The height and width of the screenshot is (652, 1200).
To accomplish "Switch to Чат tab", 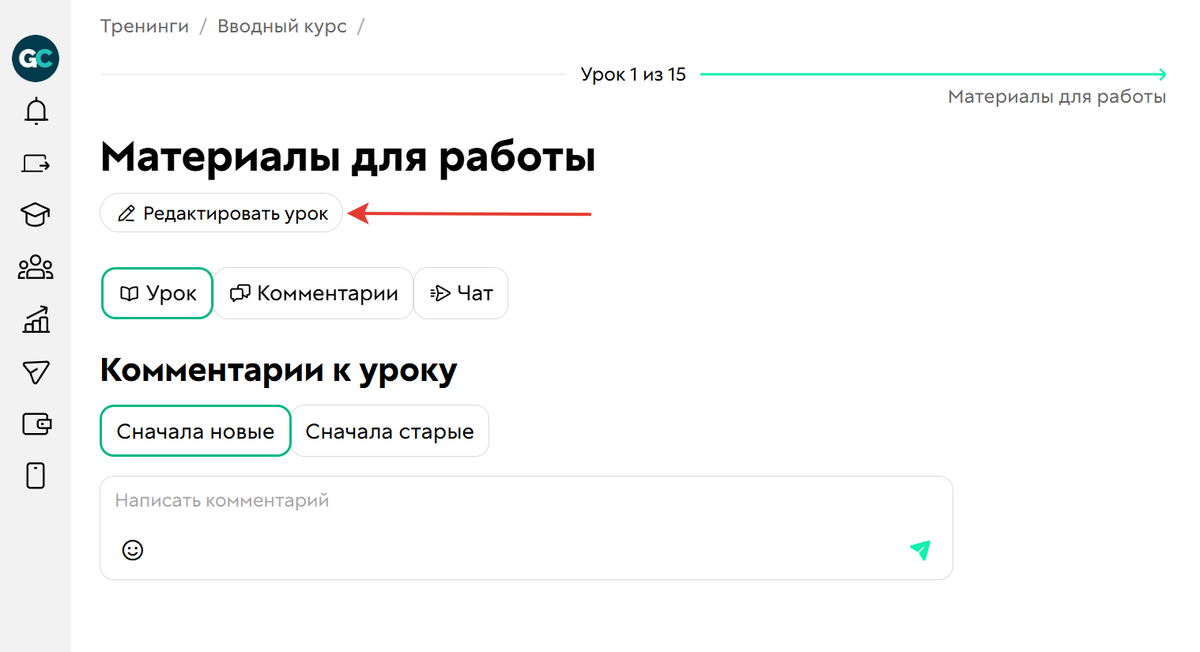I will click(461, 294).
